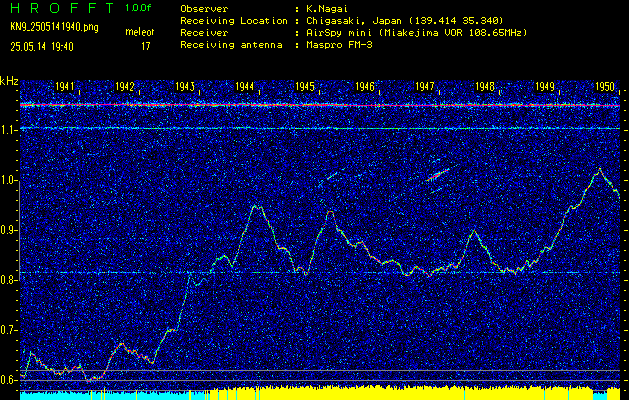Click the 0.9 frequency axis label
The width and height of the screenshot is (629, 400).
click(9, 230)
